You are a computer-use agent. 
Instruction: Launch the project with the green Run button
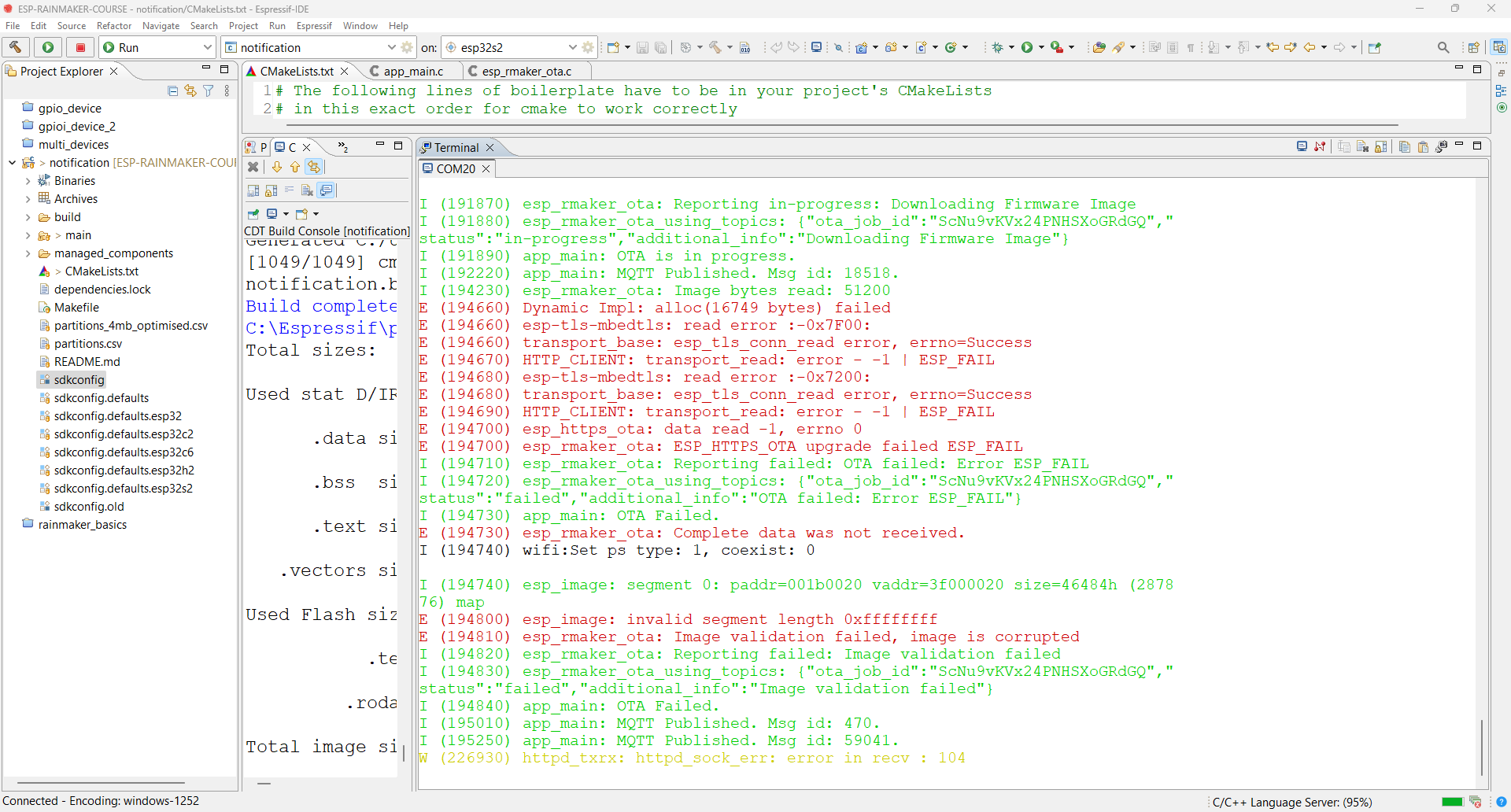(48, 47)
